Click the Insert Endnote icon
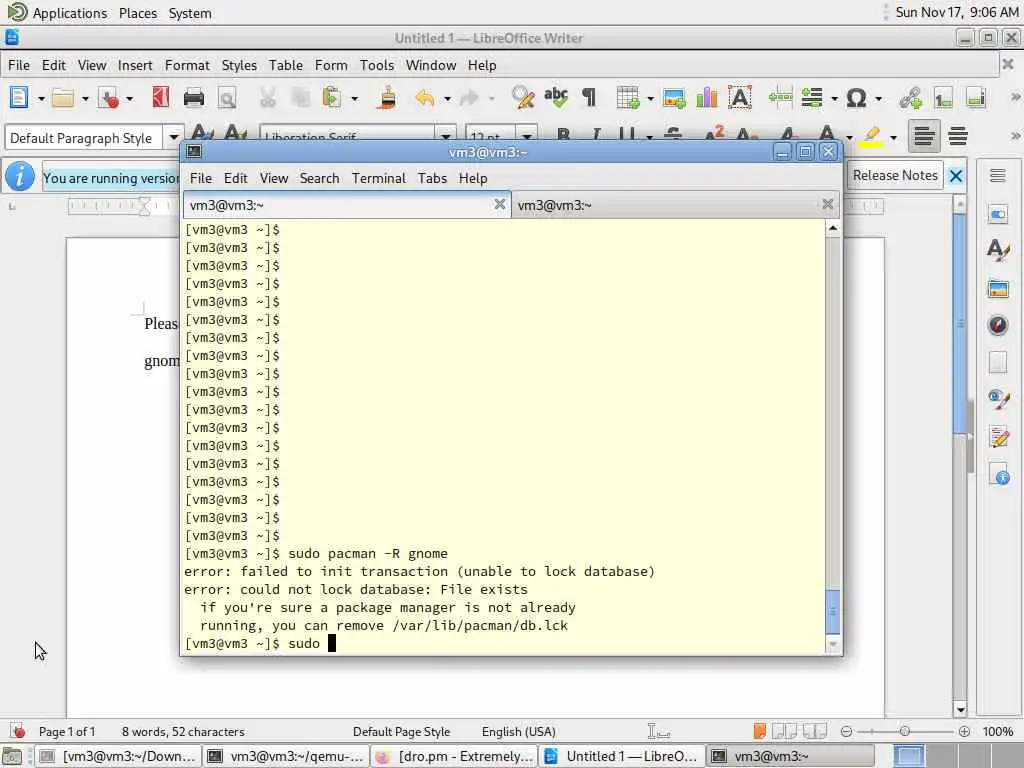 tap(976, 98)
